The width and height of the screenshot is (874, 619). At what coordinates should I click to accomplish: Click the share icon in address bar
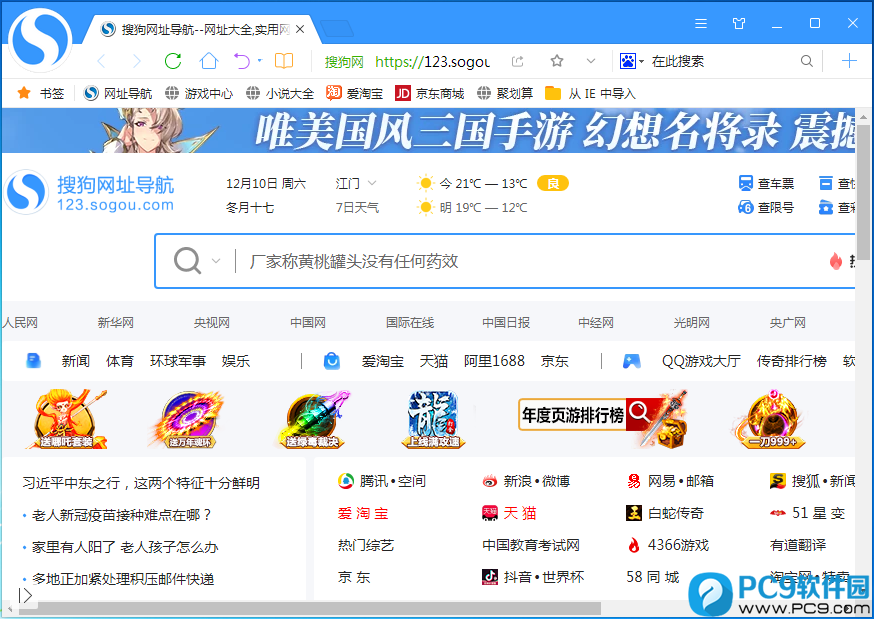click(x=518, y=61)
